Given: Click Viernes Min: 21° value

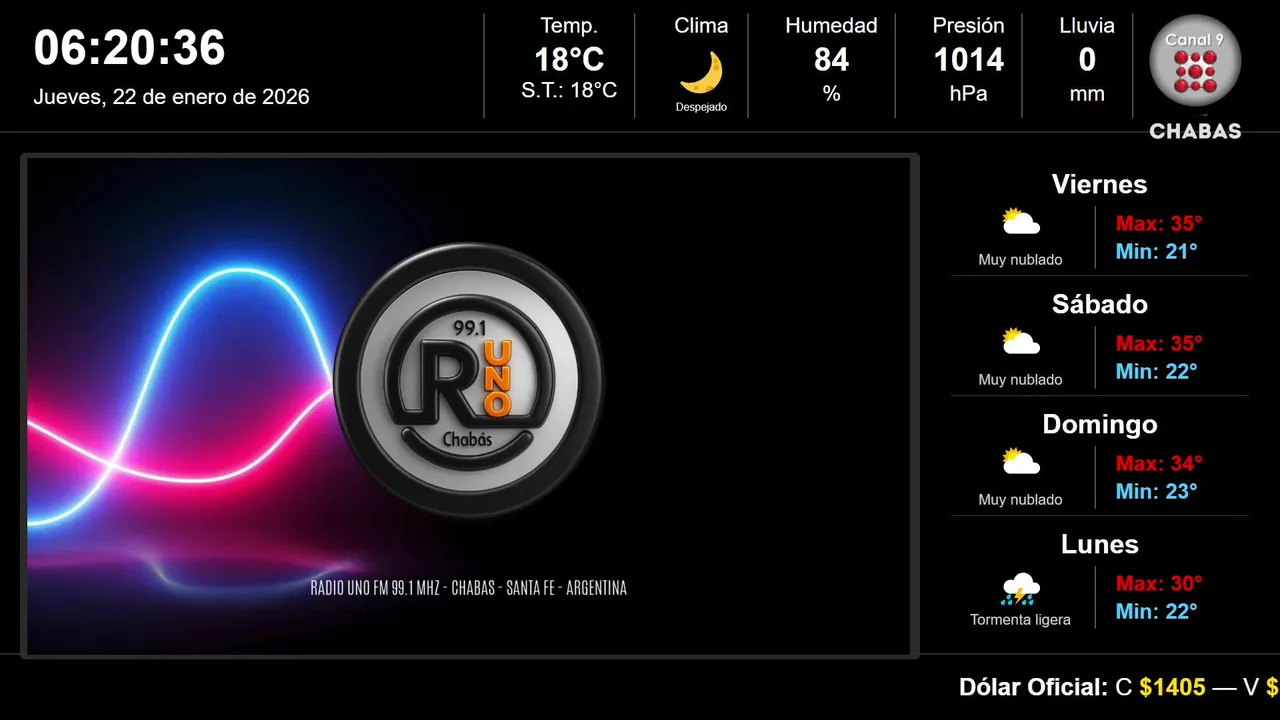Looking at the screenshot, I should point(1156,251).
